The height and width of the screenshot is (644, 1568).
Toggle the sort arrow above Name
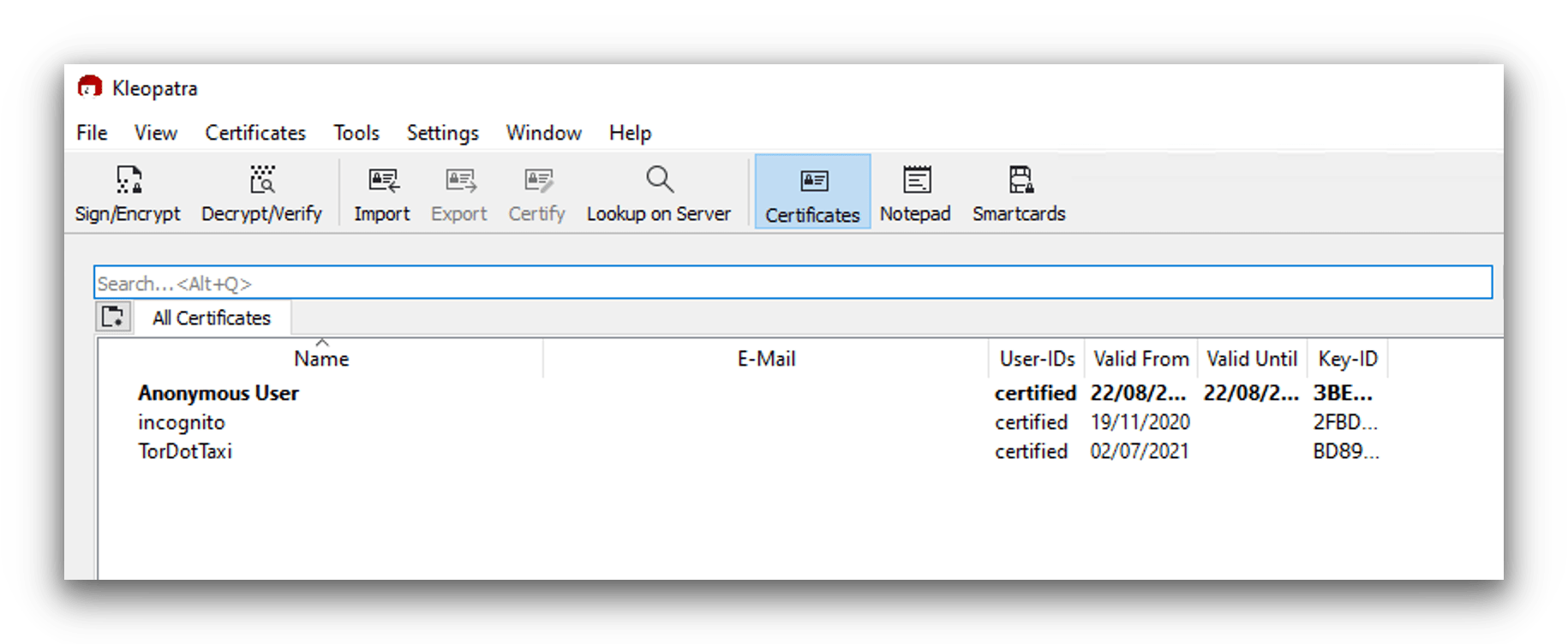[x=322, y=343]
